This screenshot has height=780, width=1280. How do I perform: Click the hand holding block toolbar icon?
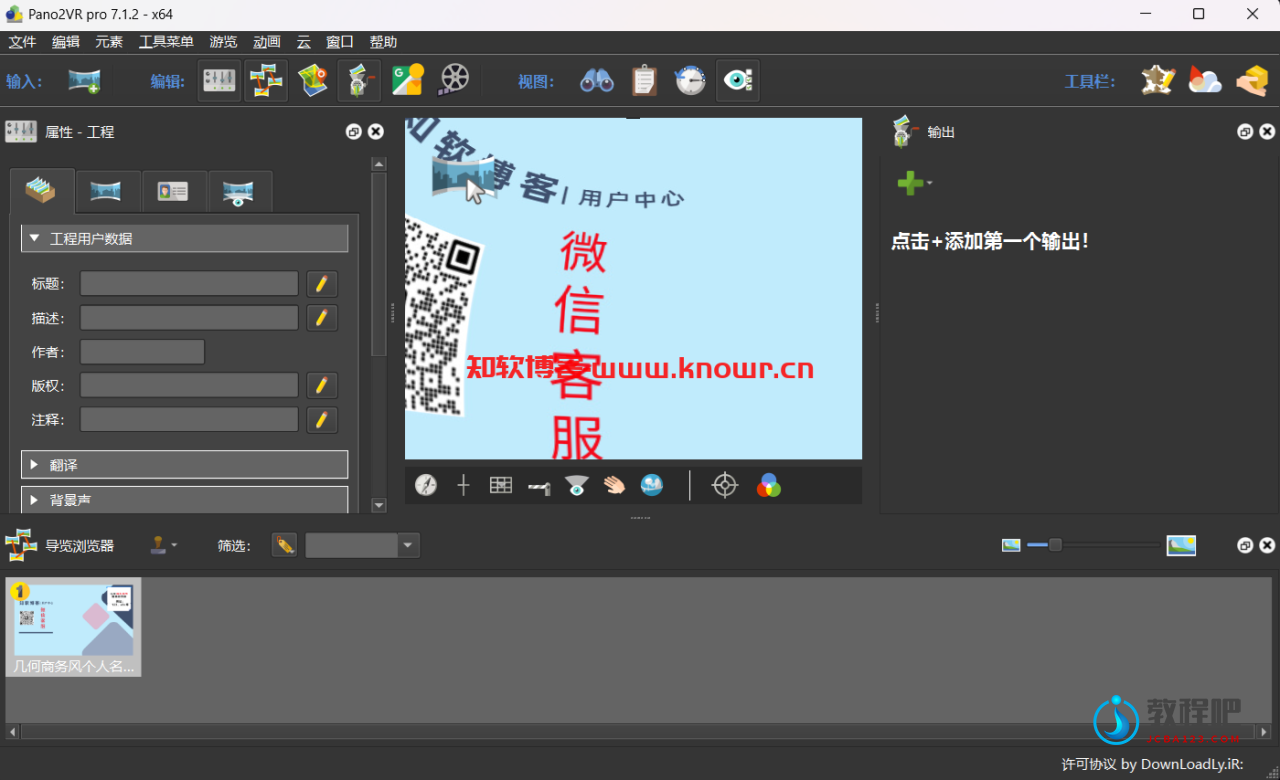(1252, 81)
